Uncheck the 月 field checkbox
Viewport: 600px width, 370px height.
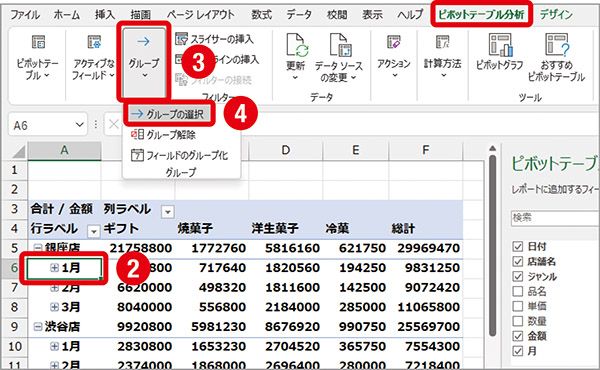pyautogui.click(x=517, y=351)
